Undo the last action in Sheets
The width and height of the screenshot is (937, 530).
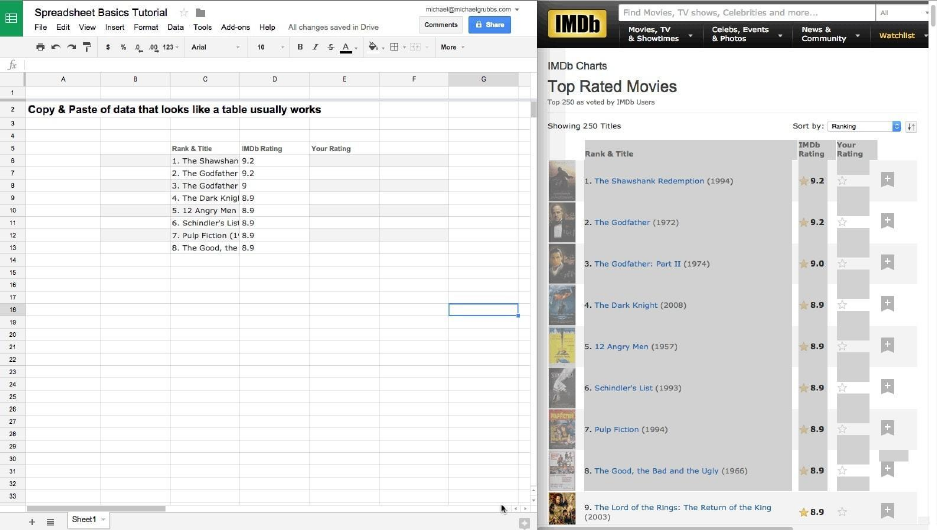point(56,47)
